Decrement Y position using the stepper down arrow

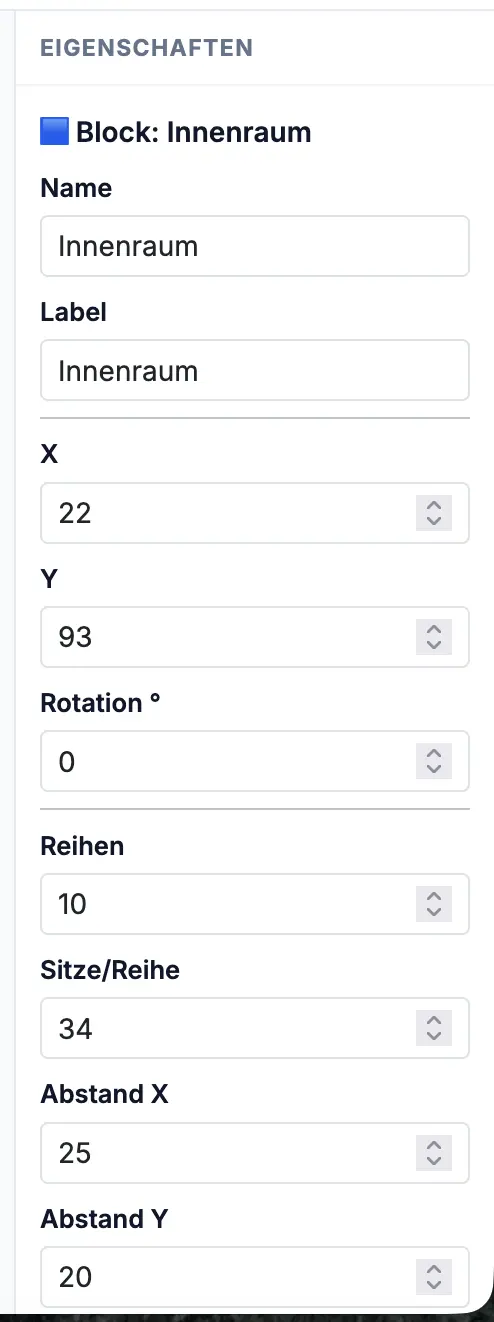(433, 645)
